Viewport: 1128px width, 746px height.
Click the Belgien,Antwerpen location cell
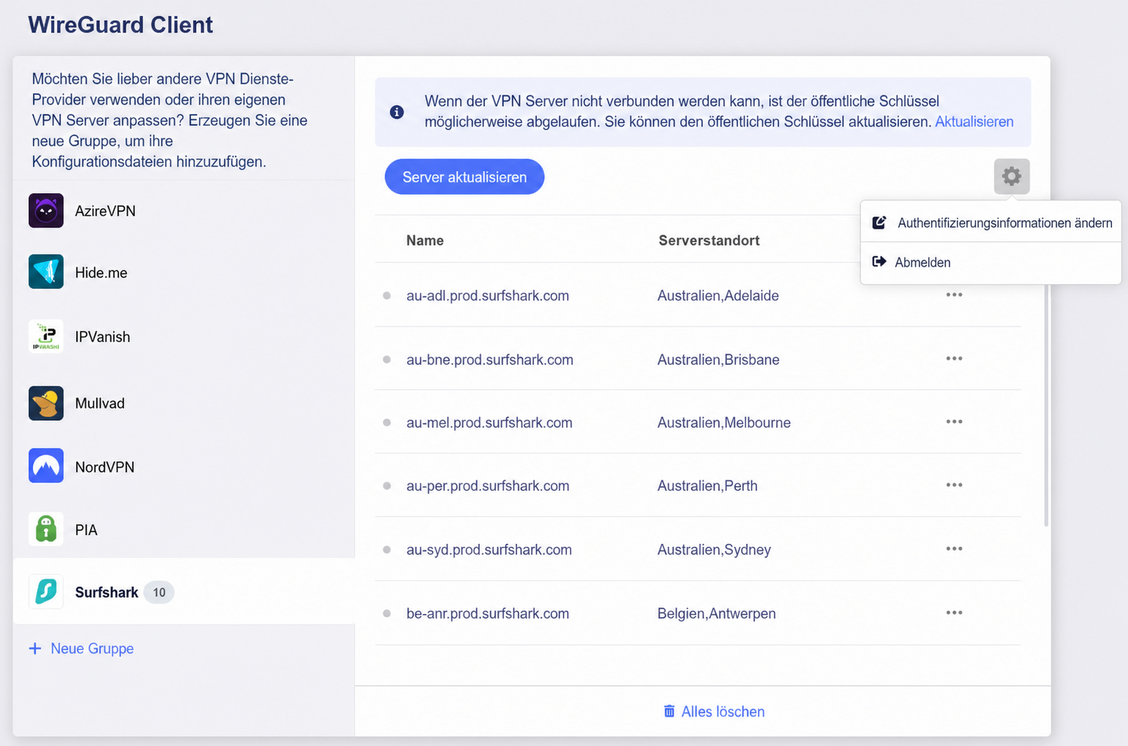point(717,614)
